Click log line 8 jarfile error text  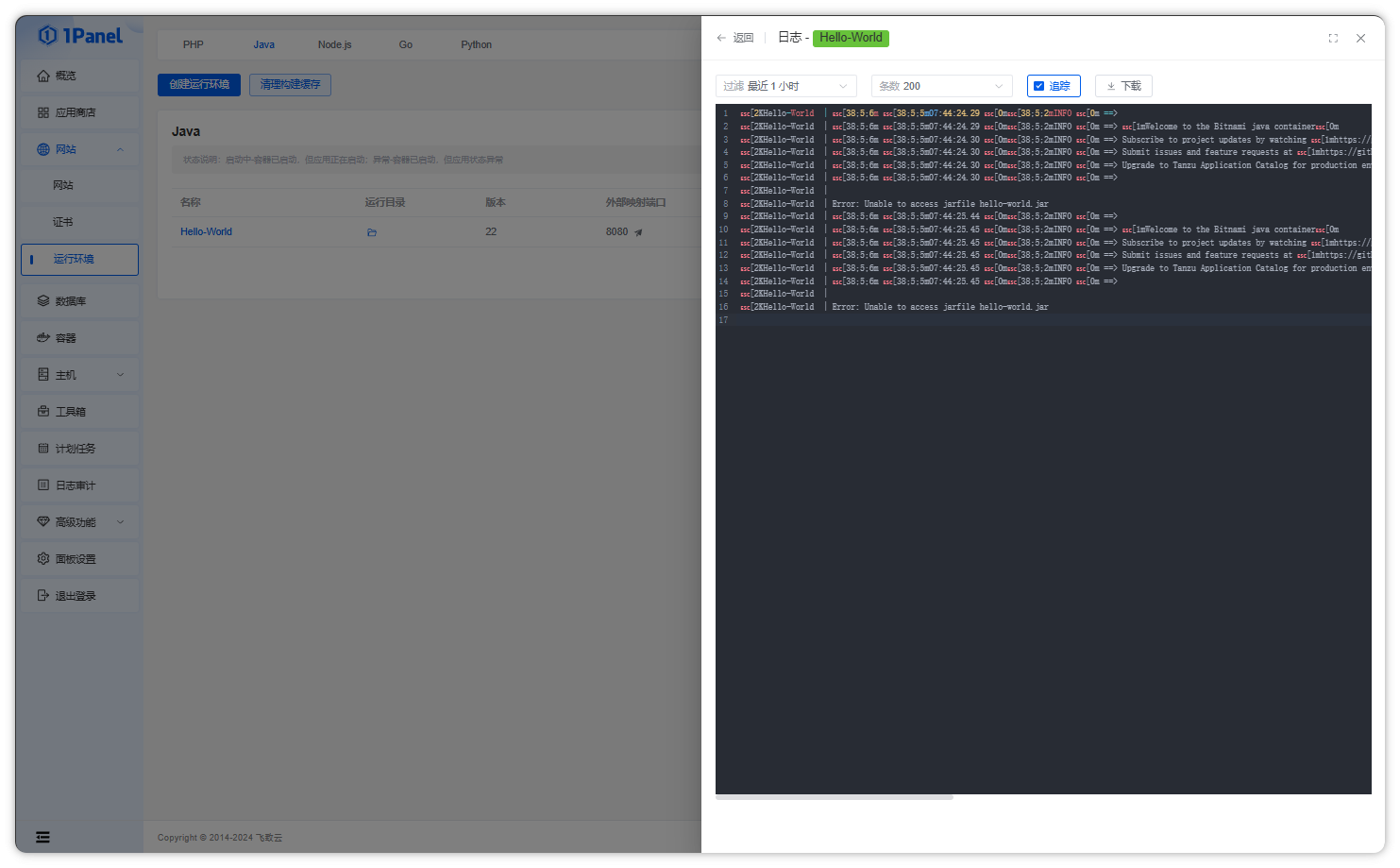pyautogui.click(x=940, y=204)
